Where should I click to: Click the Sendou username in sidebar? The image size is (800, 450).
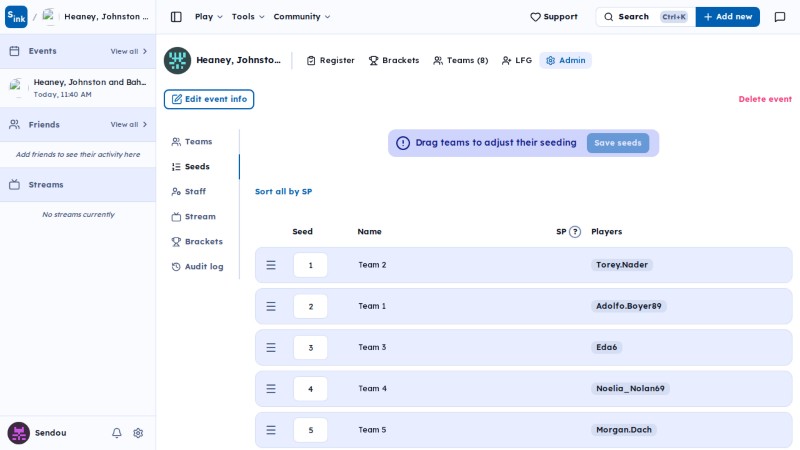point(51,433)
